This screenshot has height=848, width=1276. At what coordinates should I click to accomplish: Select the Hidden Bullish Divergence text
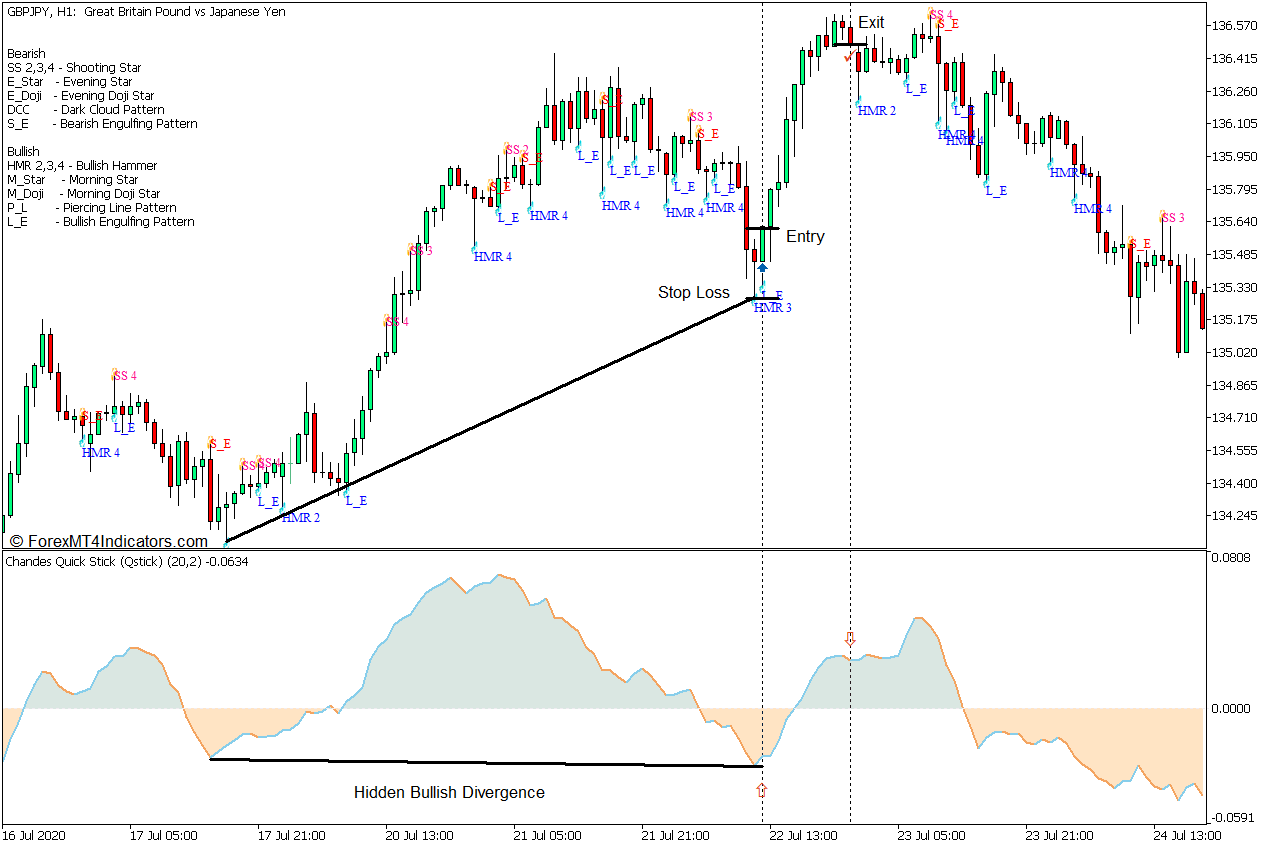tap(449, 793)
